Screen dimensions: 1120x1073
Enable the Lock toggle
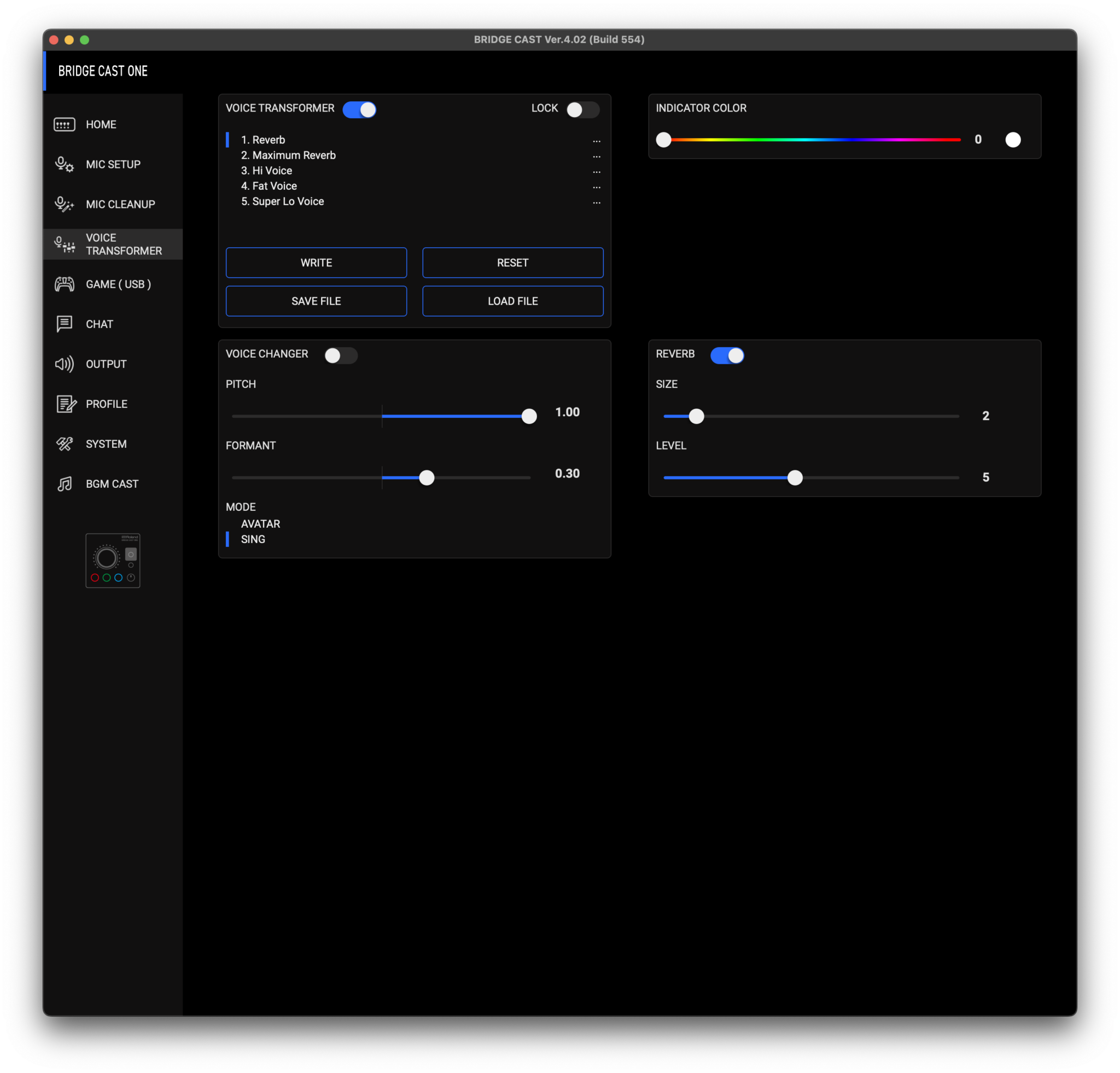(582, 109)
